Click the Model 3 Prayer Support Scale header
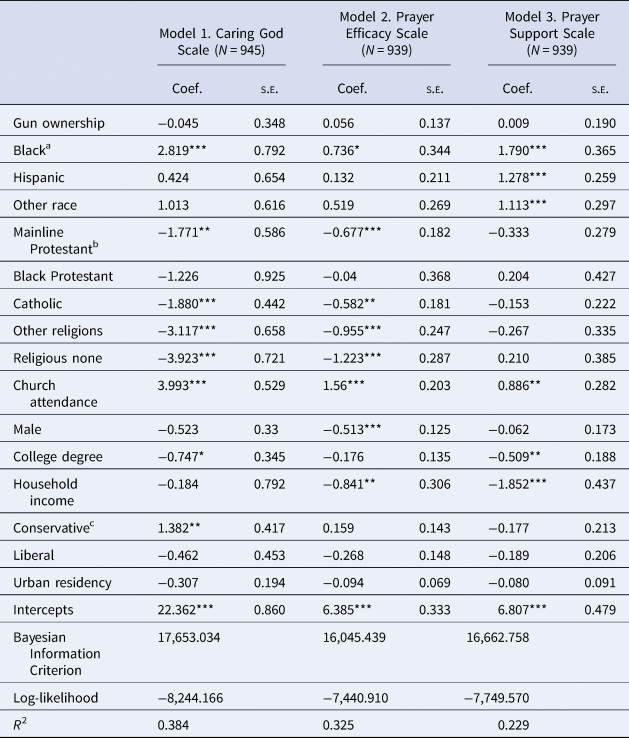 coord(552,38)
